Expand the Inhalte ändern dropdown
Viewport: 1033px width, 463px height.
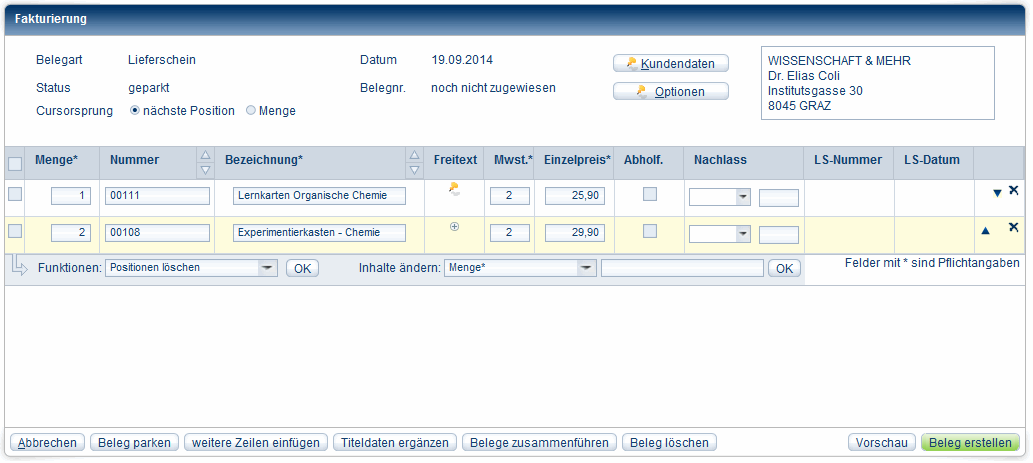pyautogui.click(x=586, y=268)
